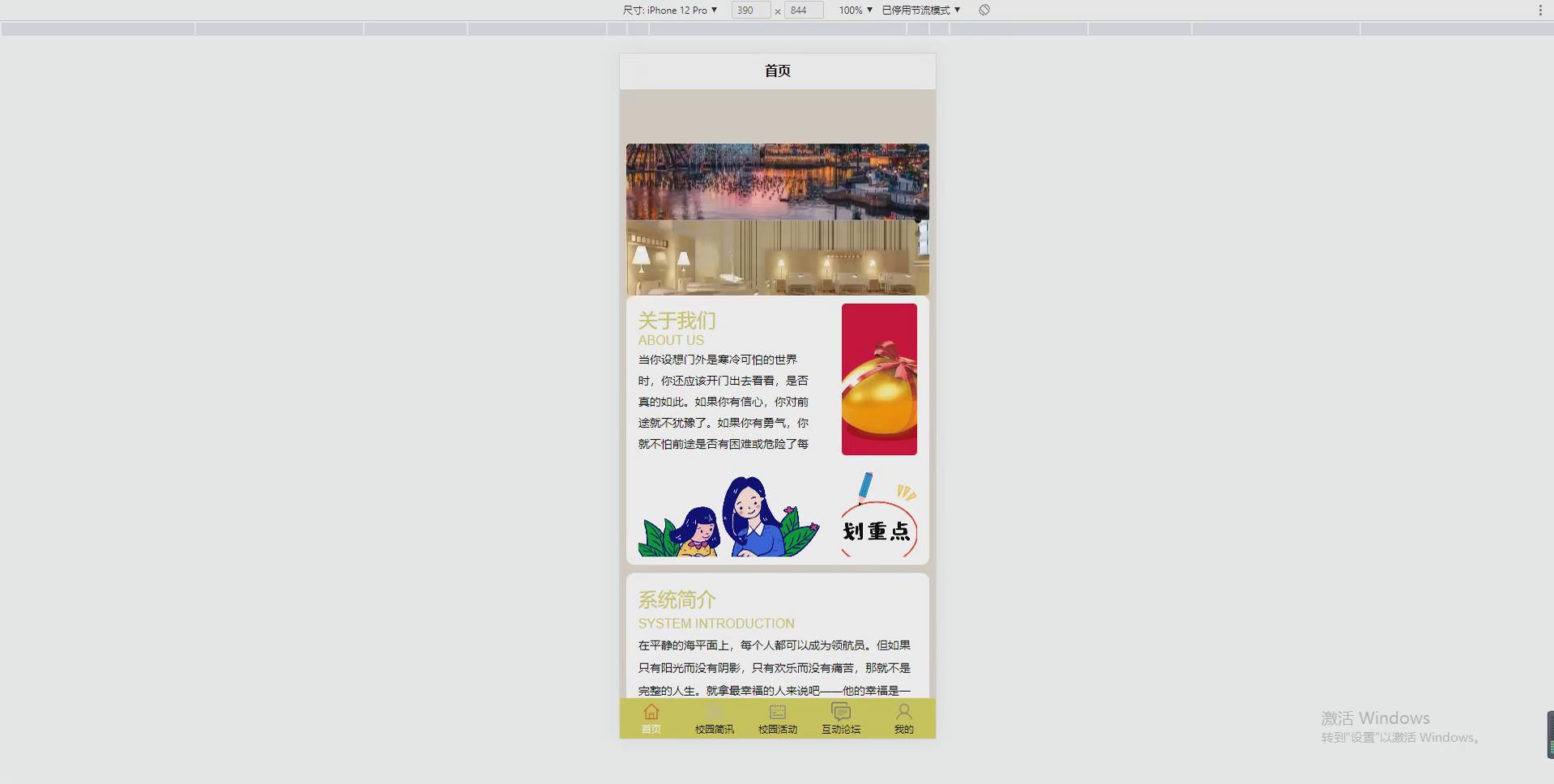Click the golden egg thumbnail image
Screen dimensions: 1554x784
pyautogui.click(x=878, y=379)
